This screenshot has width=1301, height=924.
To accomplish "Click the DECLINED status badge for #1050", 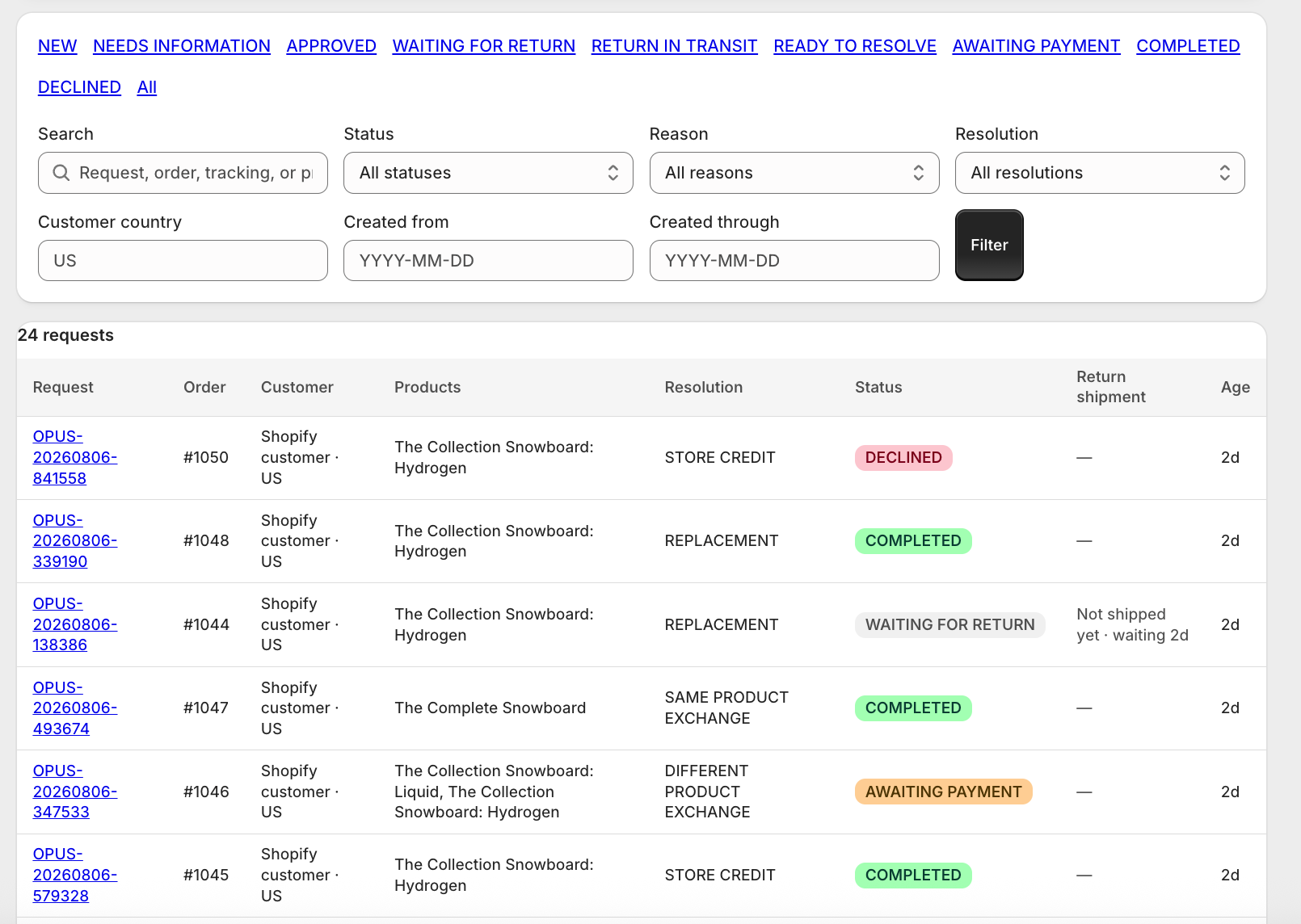I will (x=903, y=458).
